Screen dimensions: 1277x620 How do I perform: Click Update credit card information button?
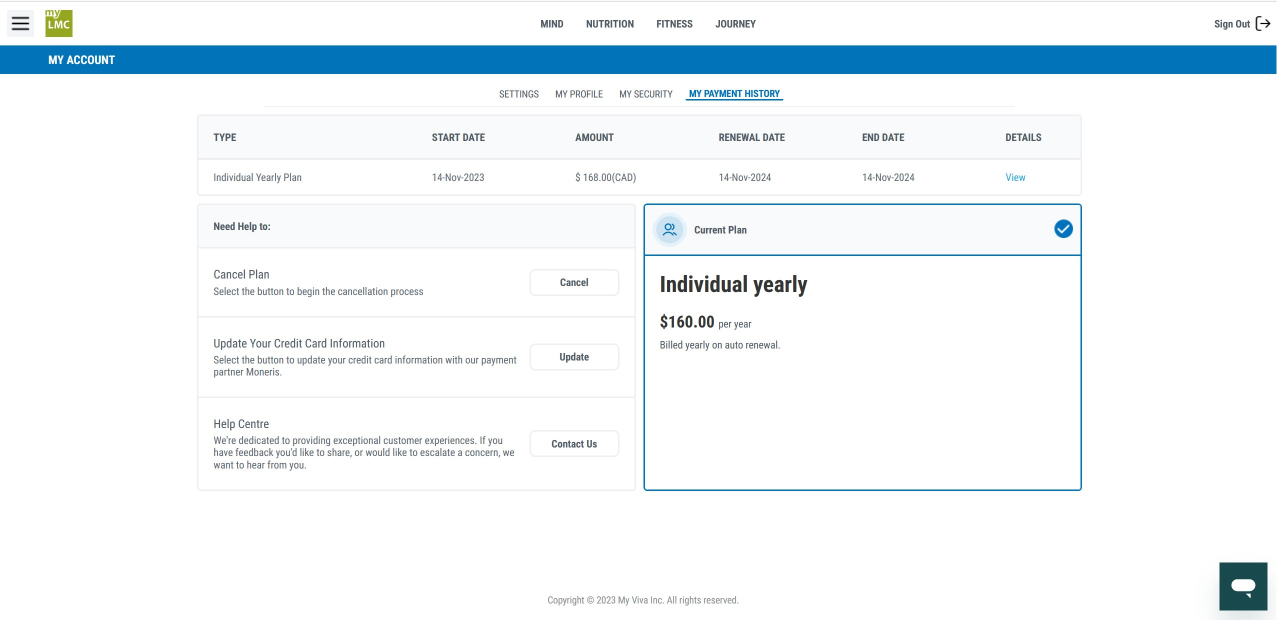(x=574, y=357)
